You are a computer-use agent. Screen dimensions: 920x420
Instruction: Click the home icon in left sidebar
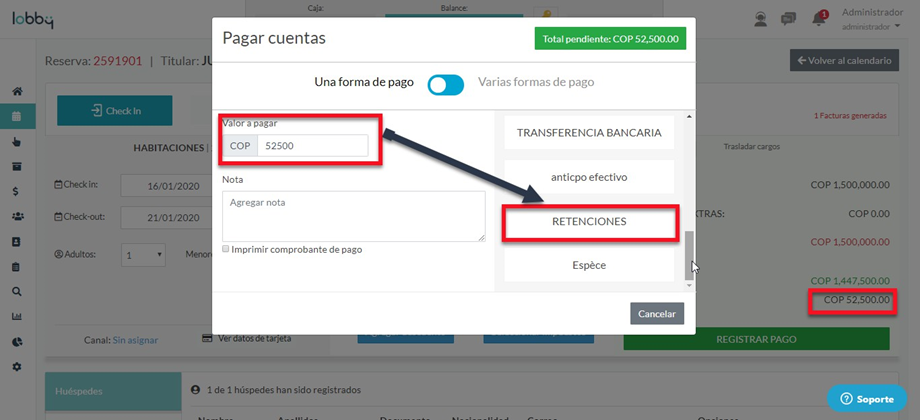click(x=16, y=91)
